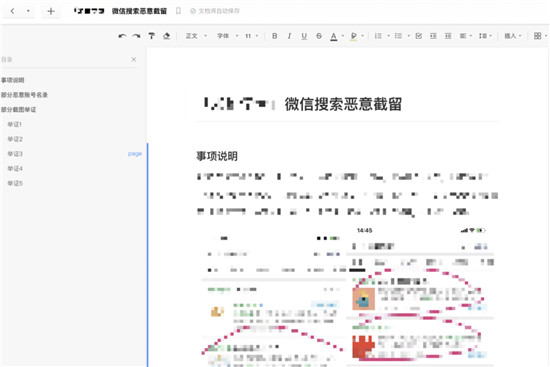This screenshot has height=367, width=550.
Task: Toggle underline formatting
Action: coord(304,36)
